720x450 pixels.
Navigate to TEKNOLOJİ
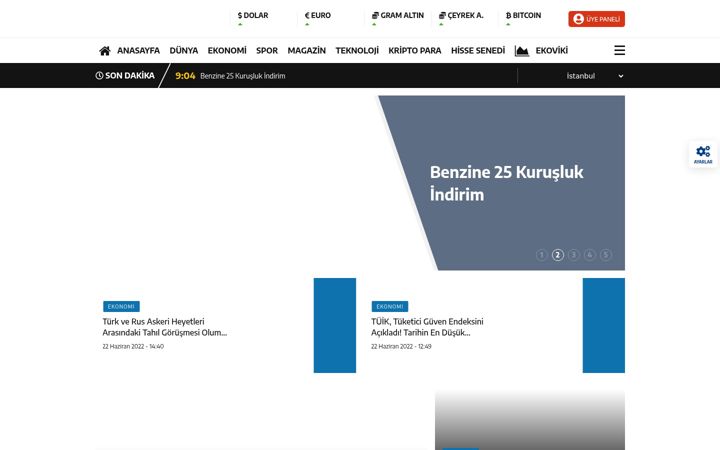(357, 51)
